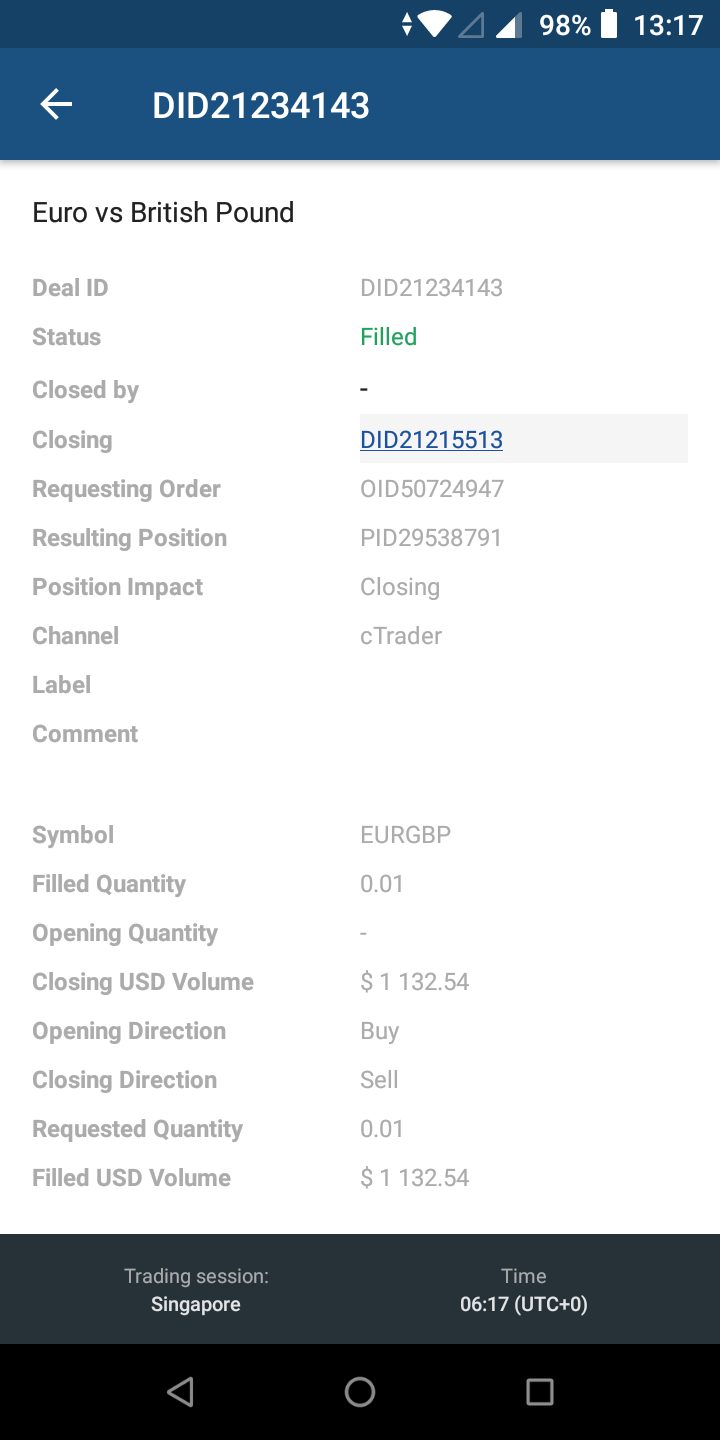Tap the Closing USD Volume amount

coord(414,982)
